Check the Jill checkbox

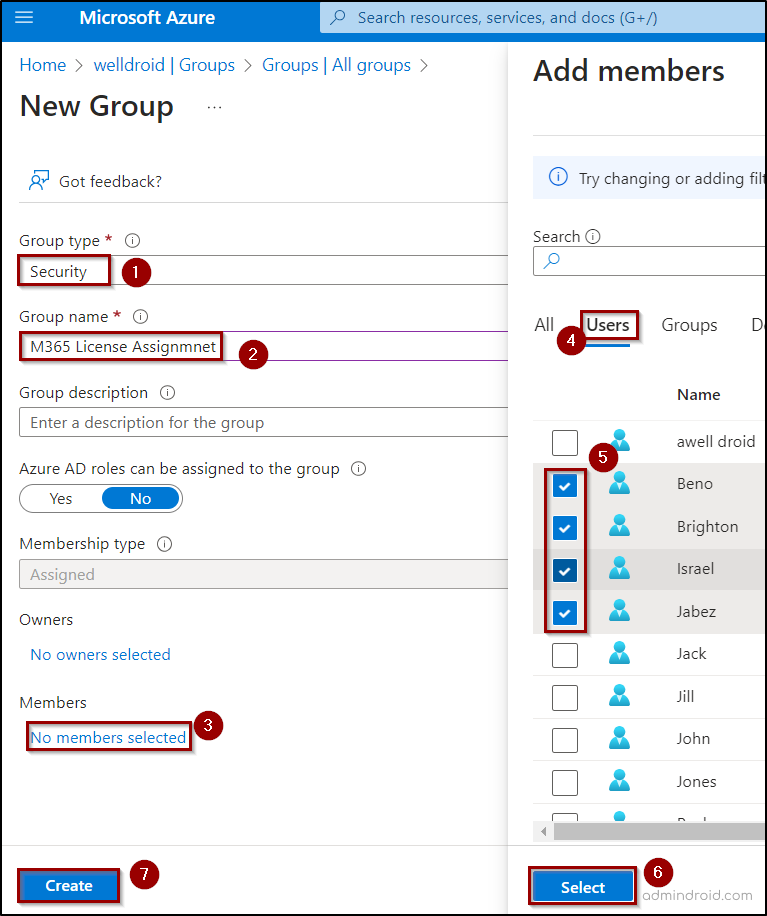point(564,698)
